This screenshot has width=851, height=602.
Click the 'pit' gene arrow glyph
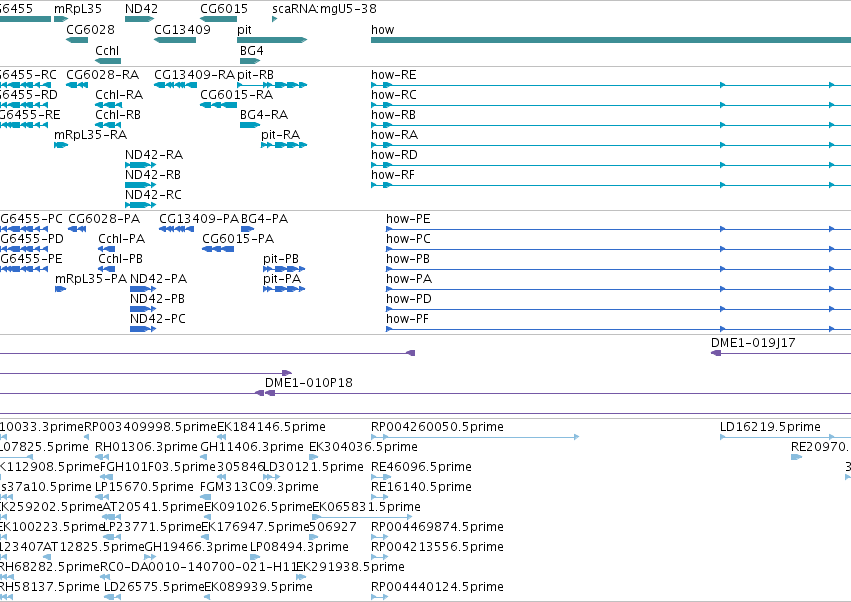coord(272,40)
